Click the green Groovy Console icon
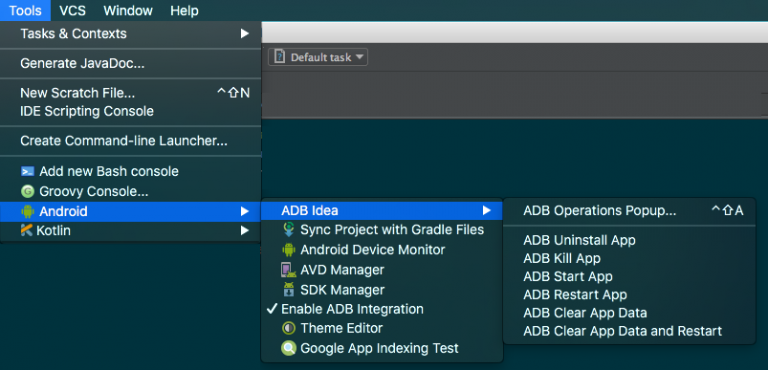768x370 pixels. (x=27, y=191)
